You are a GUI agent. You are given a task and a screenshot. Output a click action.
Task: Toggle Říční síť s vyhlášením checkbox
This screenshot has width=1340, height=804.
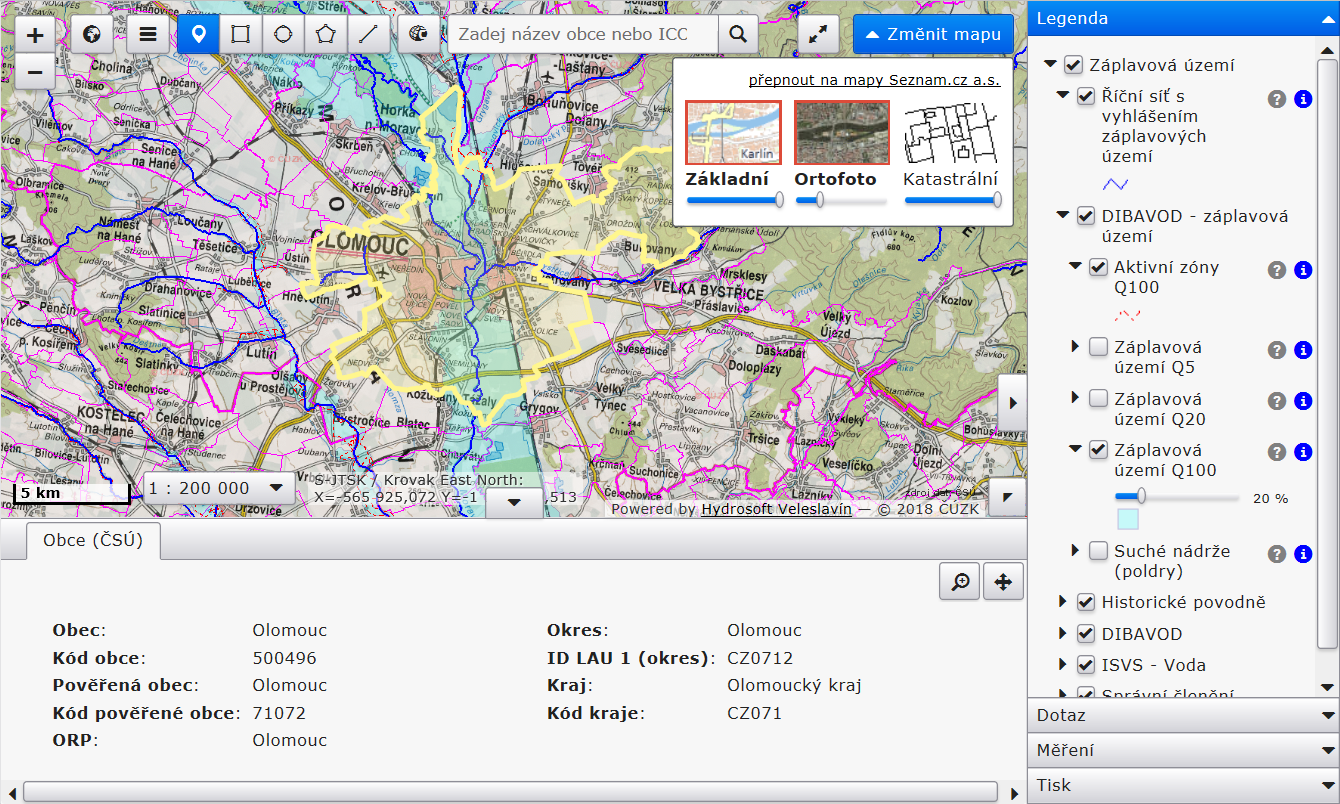click(x=1086, y=97)
